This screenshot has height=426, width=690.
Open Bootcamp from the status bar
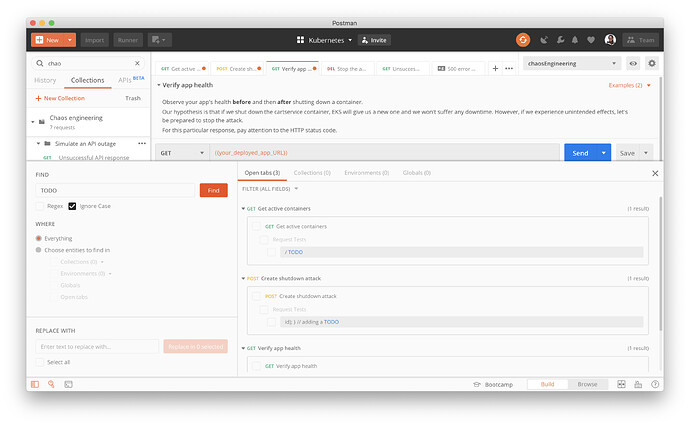click(493, 384)
